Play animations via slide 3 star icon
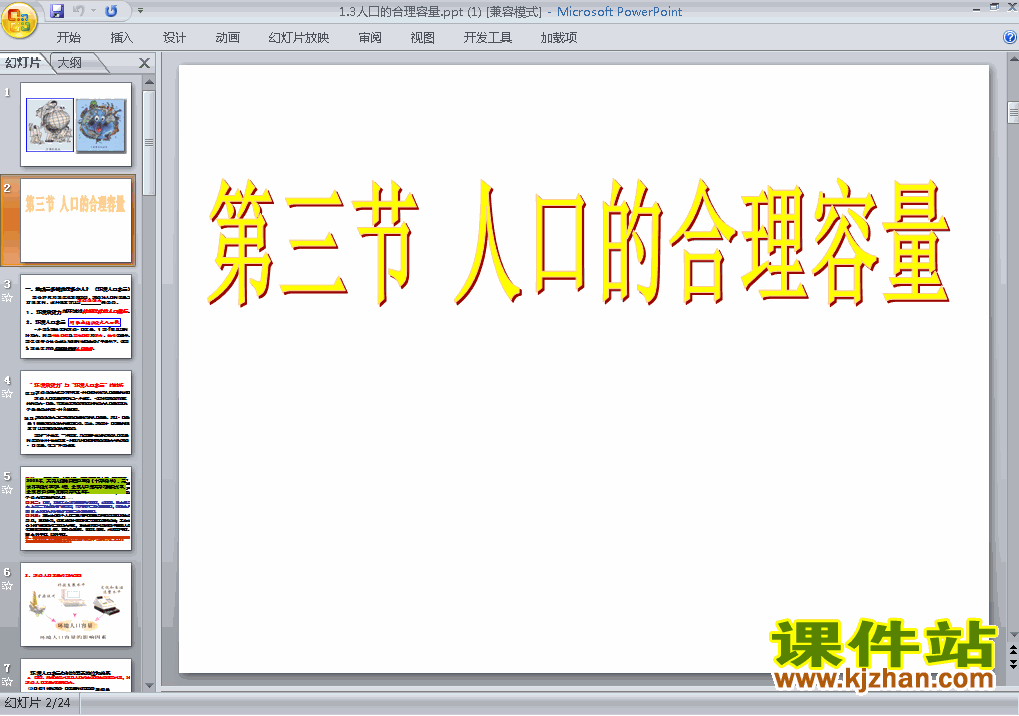Screen dimensions: 1019x716 [x=8, y=298]
